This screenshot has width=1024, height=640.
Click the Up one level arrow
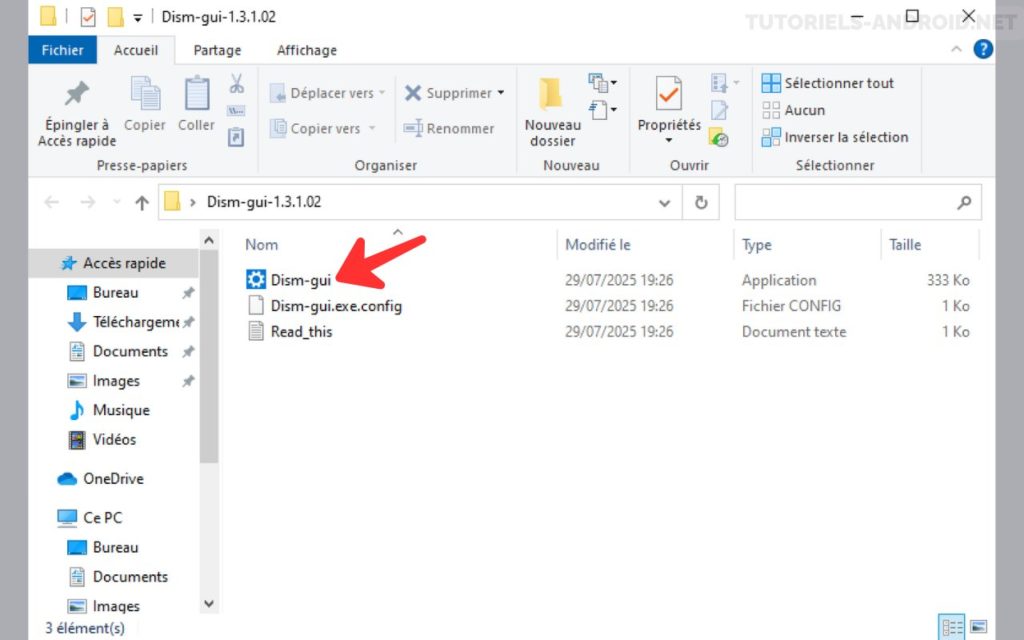142,202
